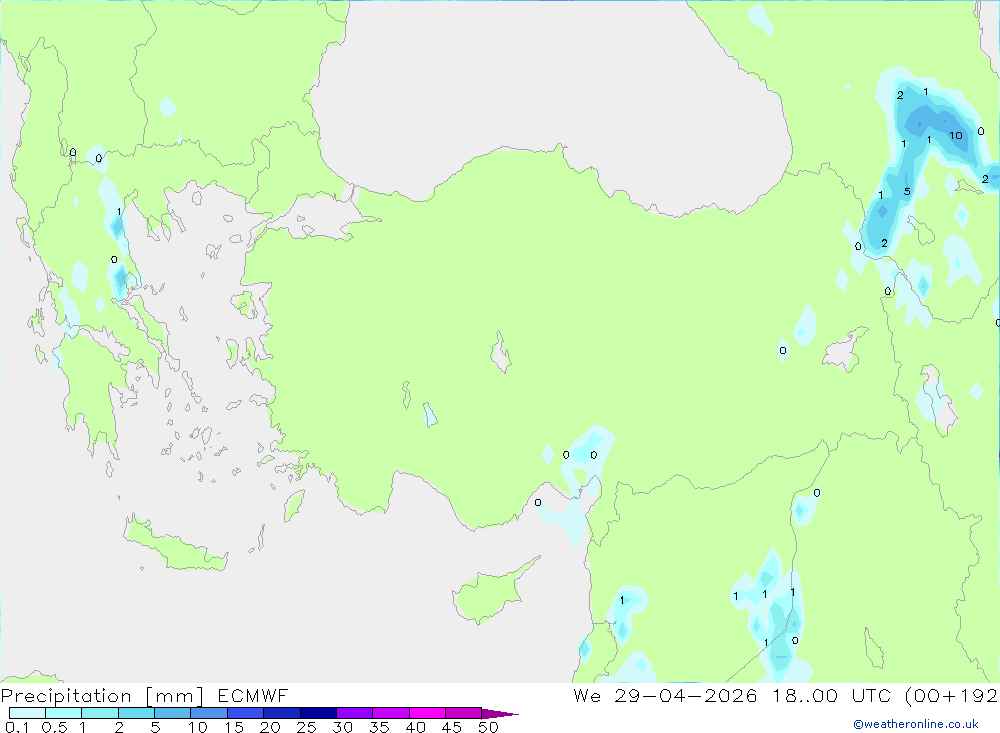Image resolution: width=1000 pixels, height=733 pixels.
Task: Click the lightest 0.1–0.5 mm legend swatch
Action: 27,713
